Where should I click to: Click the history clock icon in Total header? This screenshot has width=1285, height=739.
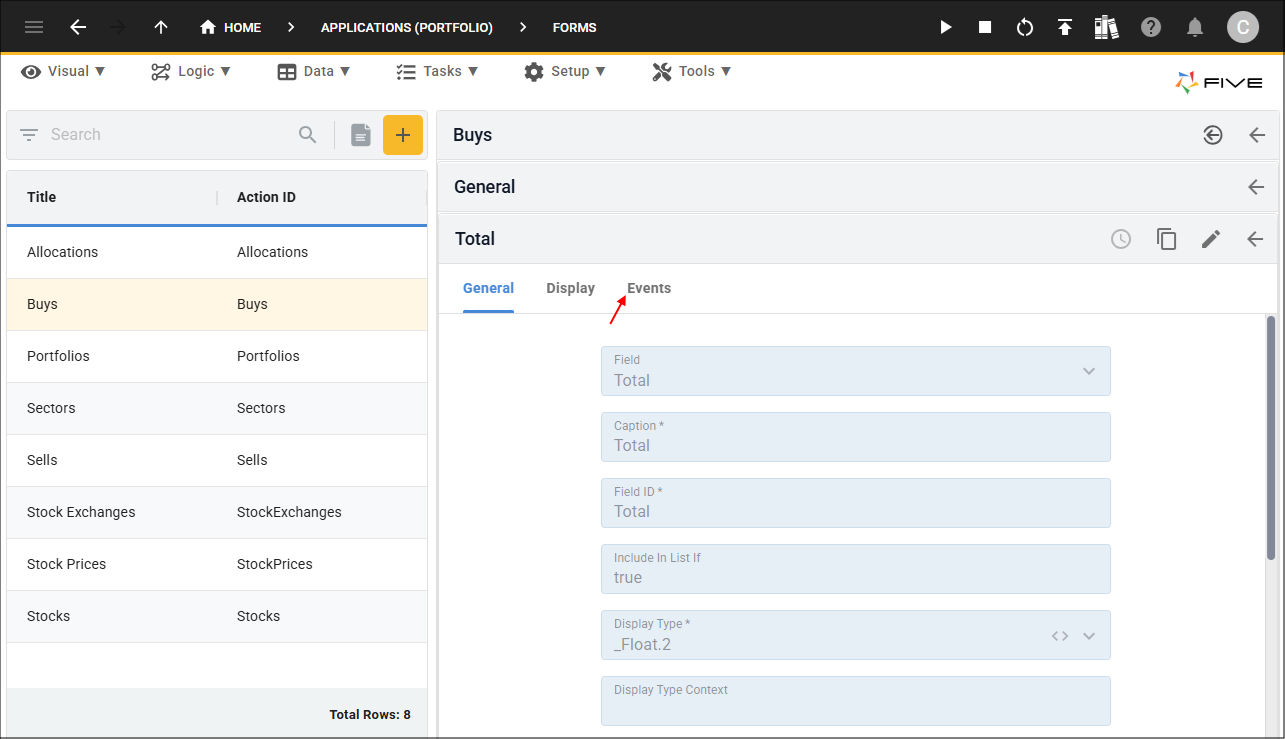1121,239
